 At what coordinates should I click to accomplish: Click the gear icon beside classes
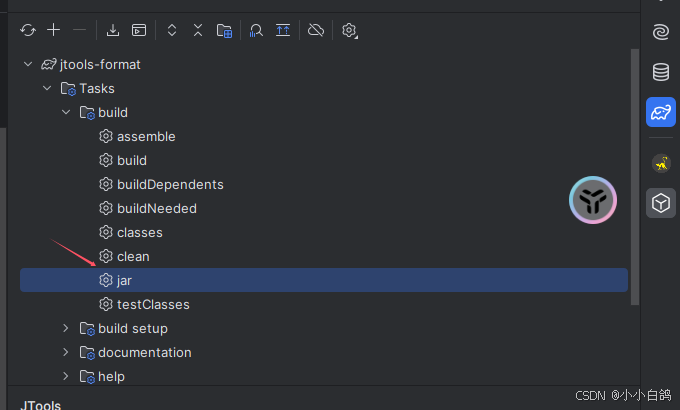[x=106, y=233]
